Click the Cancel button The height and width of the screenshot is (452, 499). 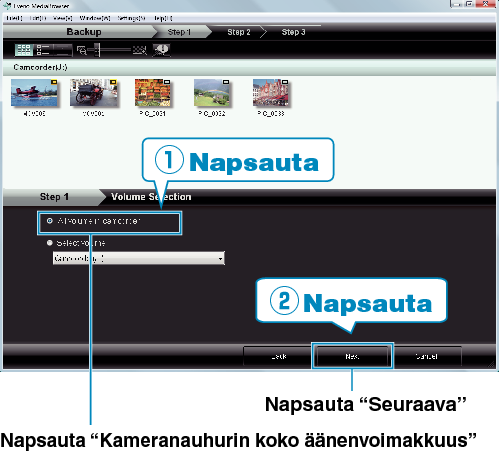428,356
